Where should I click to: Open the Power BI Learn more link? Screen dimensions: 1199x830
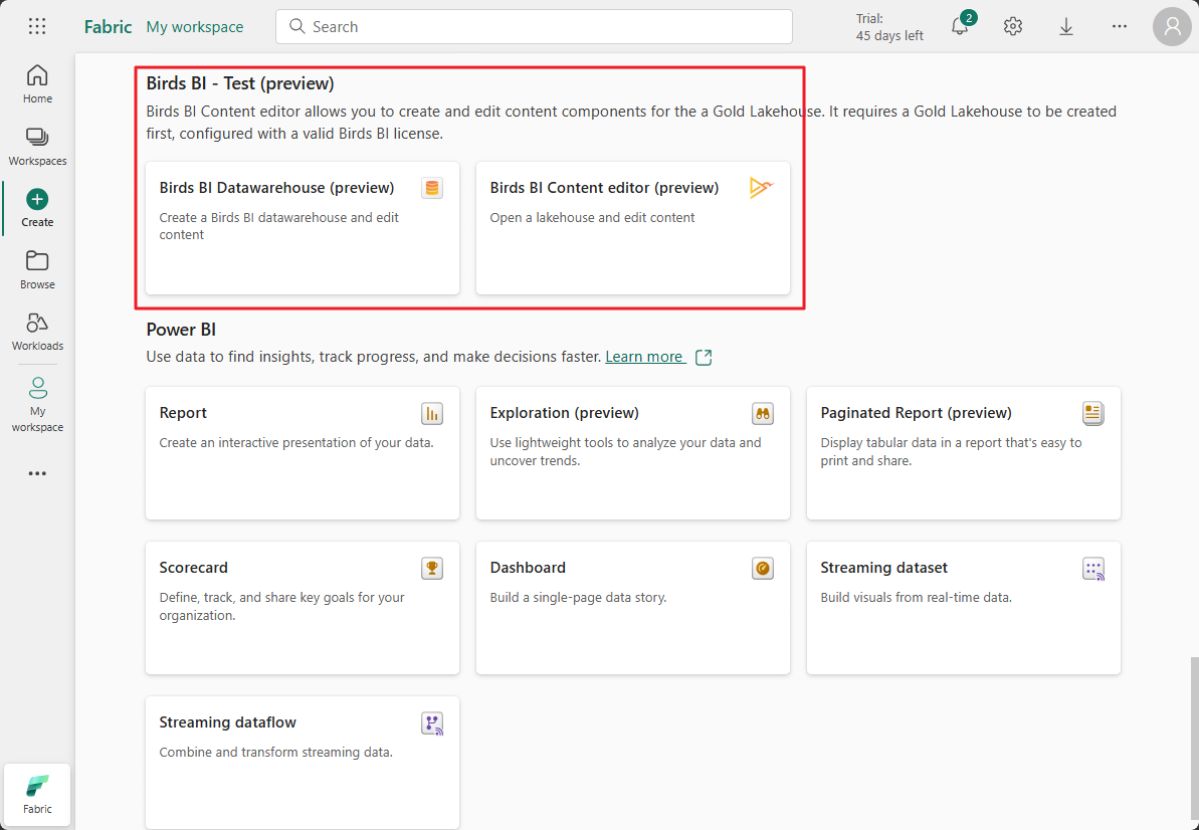pos(645,356)
